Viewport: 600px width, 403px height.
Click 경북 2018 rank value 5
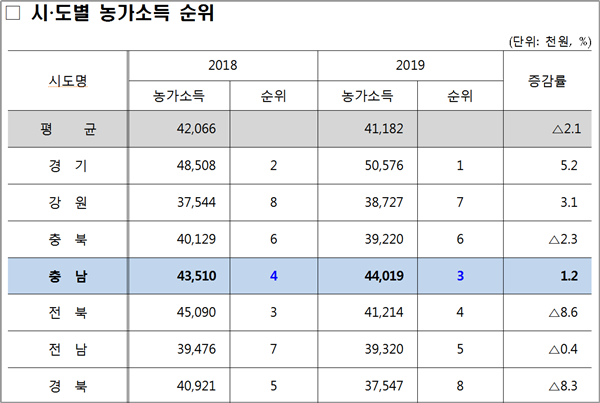click(x=274, y=386)
